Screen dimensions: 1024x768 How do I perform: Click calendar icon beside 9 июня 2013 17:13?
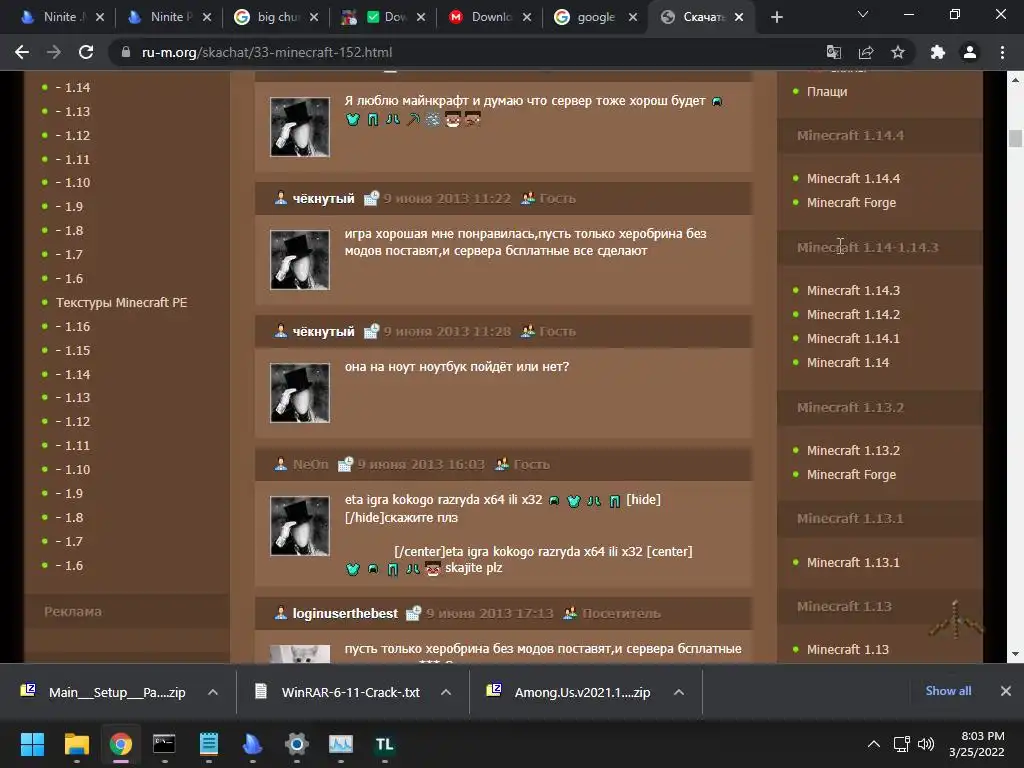tap(413, 613)
